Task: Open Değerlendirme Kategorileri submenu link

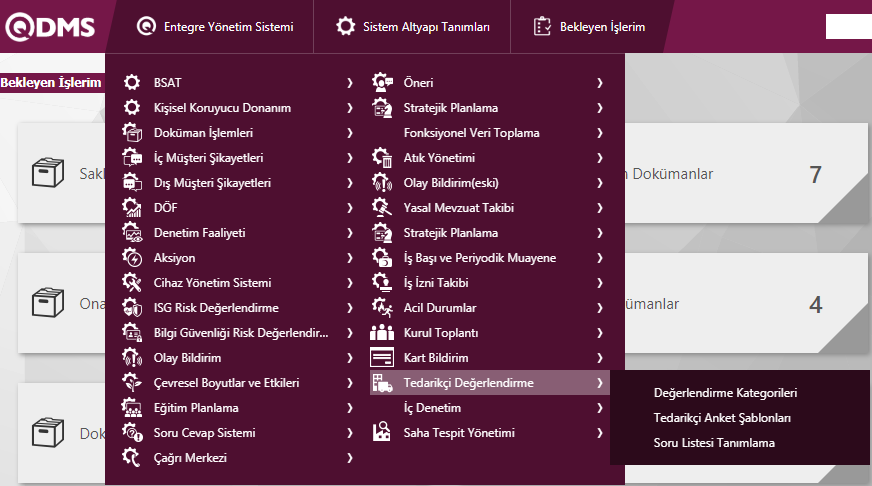Action: tap(725, 393)
